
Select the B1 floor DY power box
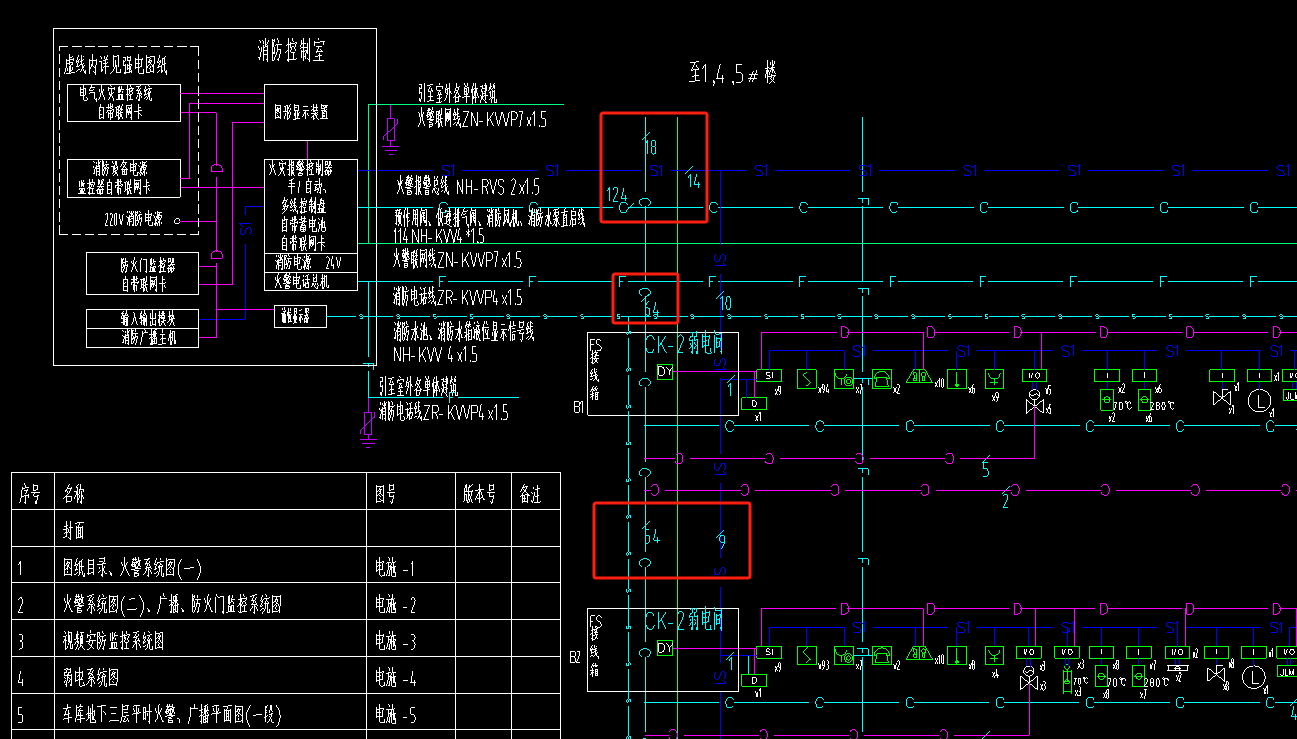(666, 372)
